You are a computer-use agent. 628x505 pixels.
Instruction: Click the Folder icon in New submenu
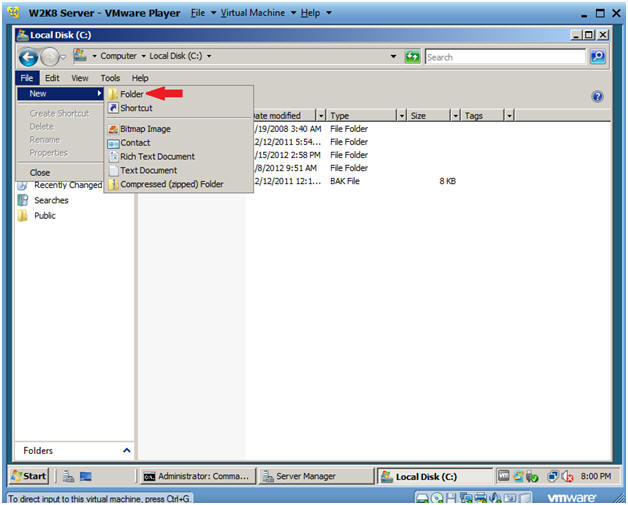113,94
